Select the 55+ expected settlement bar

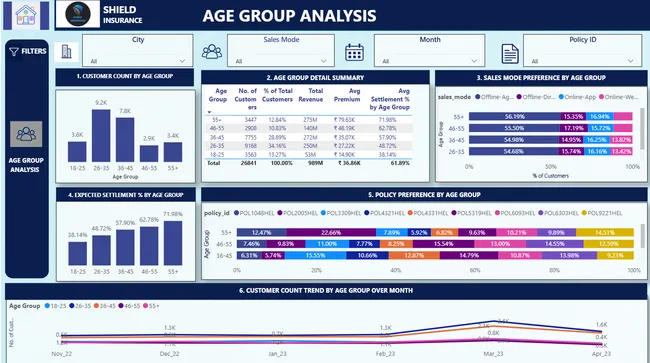point(173,243)
